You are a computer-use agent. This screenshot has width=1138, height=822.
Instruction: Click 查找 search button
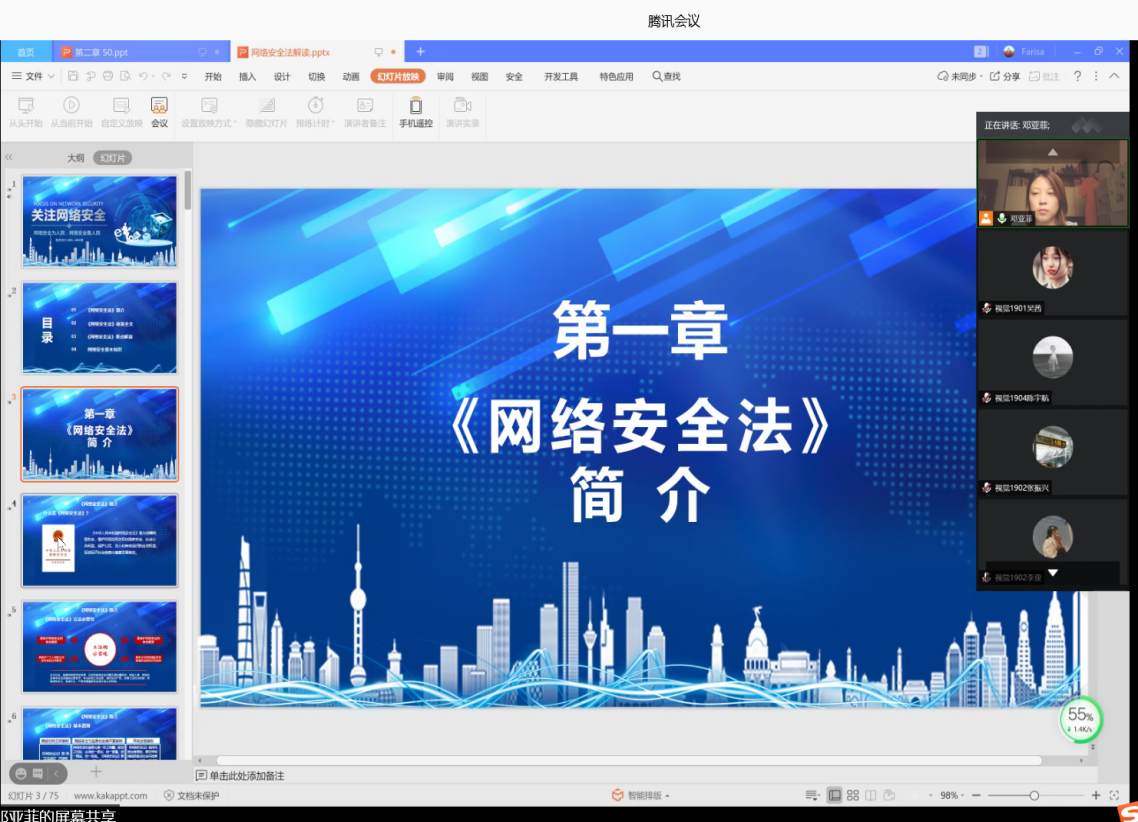click(666, 76)
